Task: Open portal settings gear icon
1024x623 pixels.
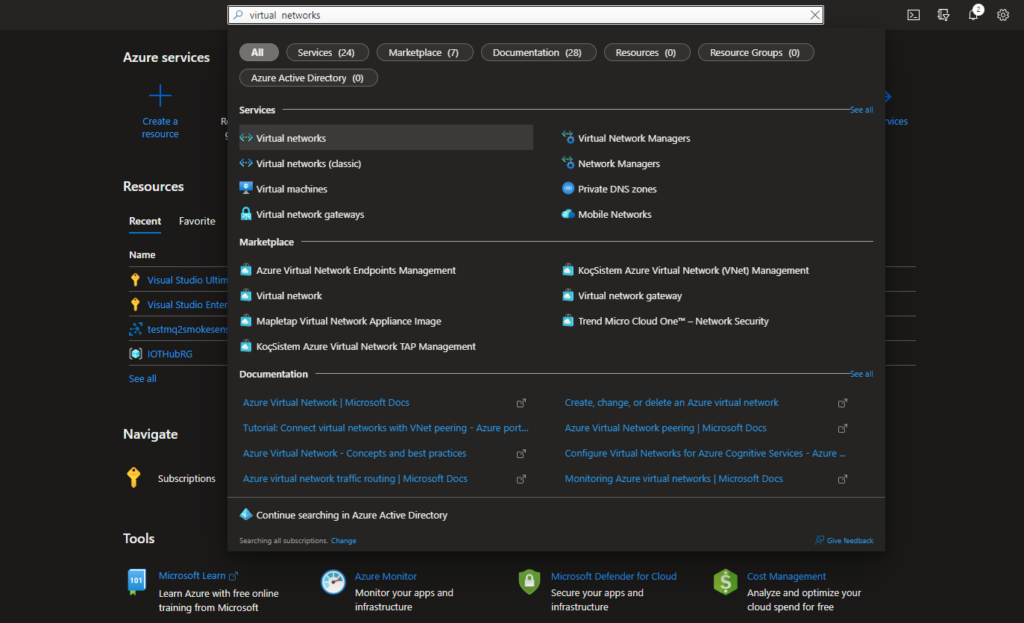Action: tap(1002, 15)
